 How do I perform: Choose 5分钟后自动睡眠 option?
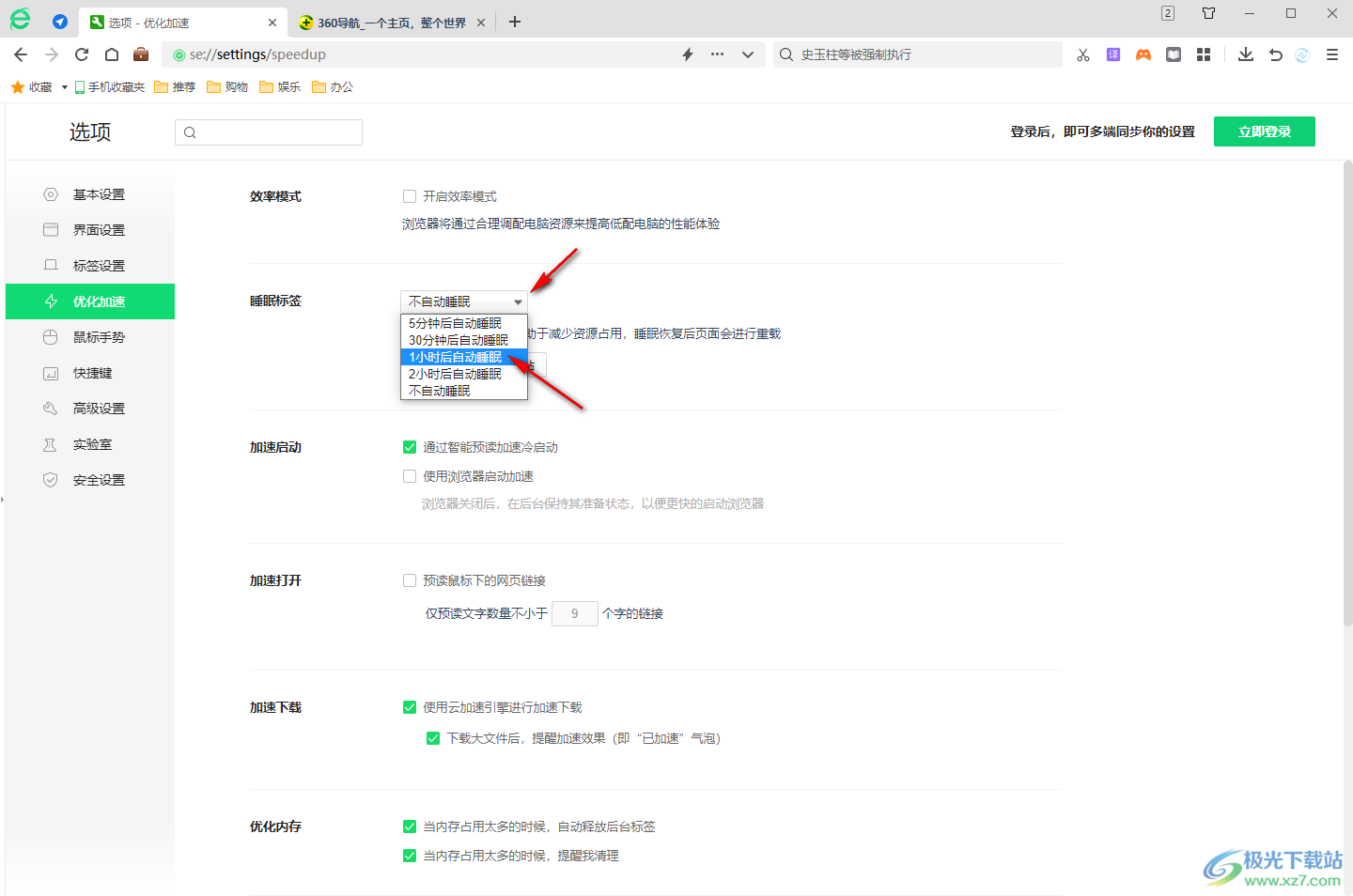pyautogui.click(x=464, y=323)
